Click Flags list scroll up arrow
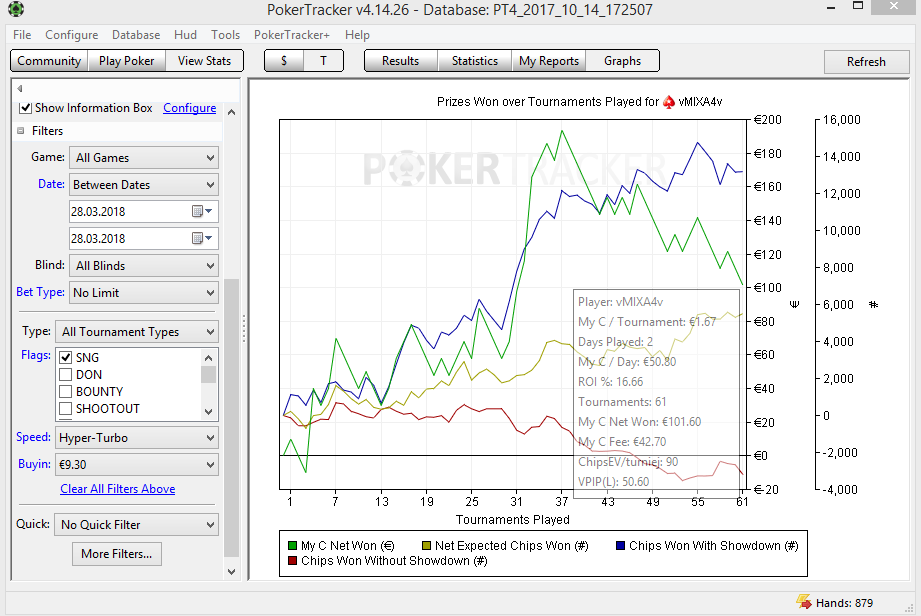Image resolution: width=921 pixels, height=616 pixels. click(x=209, y=358)
